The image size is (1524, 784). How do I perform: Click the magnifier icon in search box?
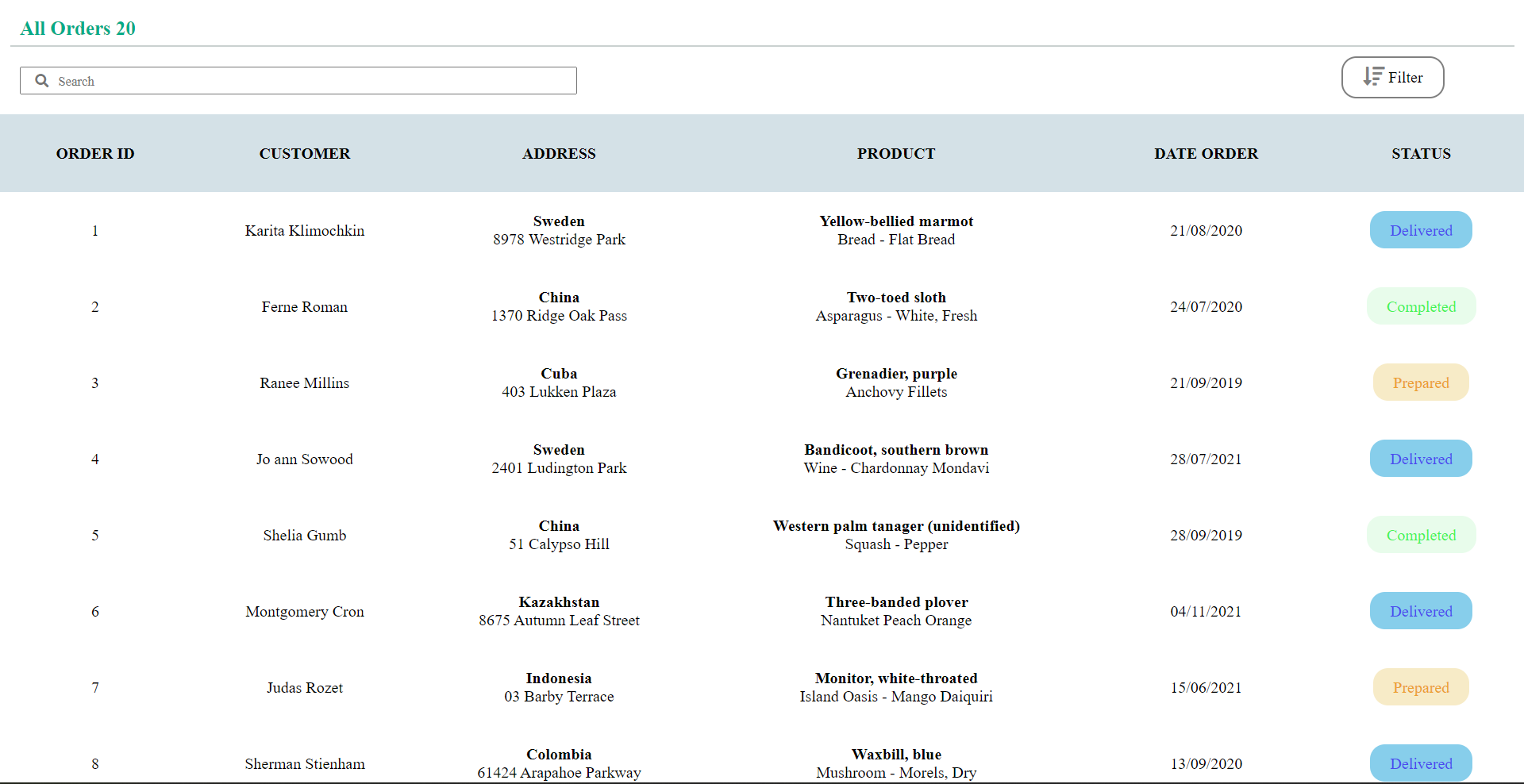coord(42,80)
